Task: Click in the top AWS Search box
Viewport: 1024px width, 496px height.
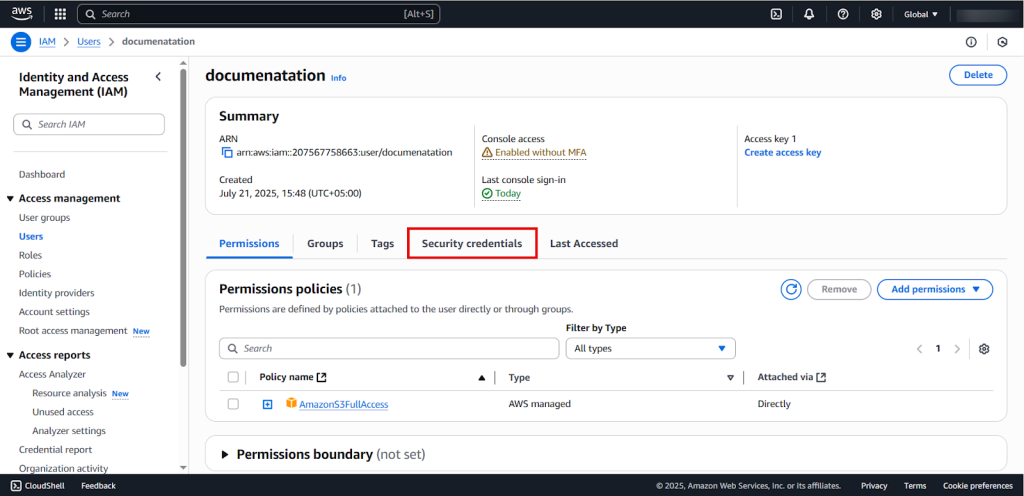Action: click(x=258, y=14)
